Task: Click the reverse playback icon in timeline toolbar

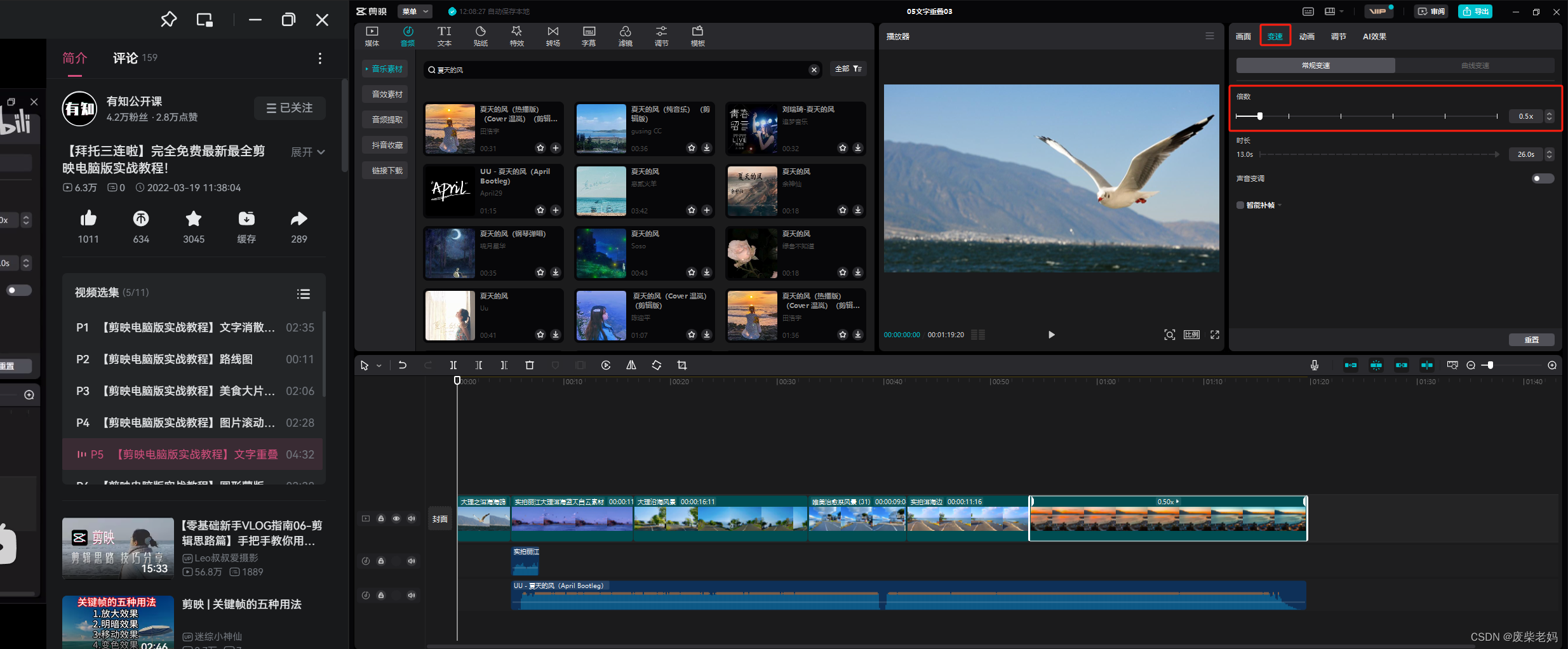Action: 606,365
